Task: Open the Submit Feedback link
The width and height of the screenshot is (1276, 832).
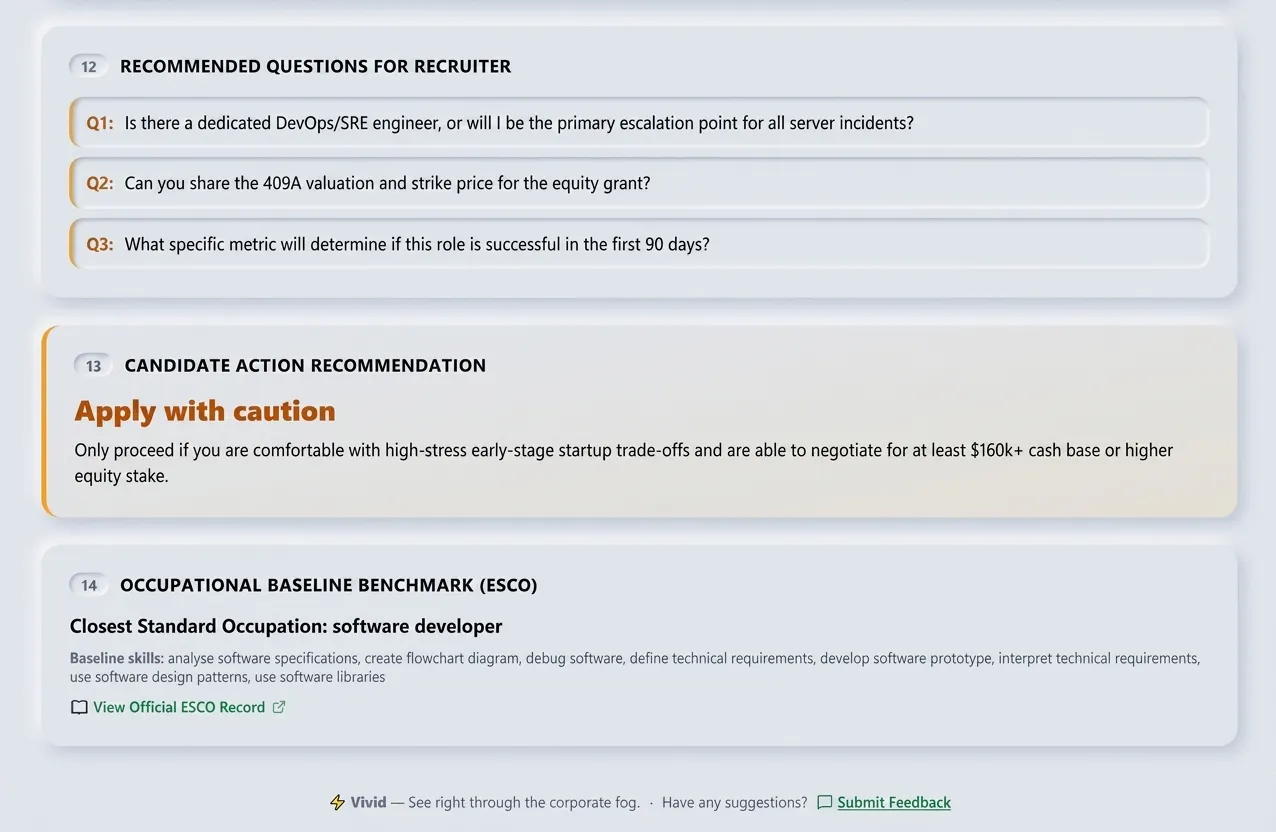Action: [x=894, y=802]
